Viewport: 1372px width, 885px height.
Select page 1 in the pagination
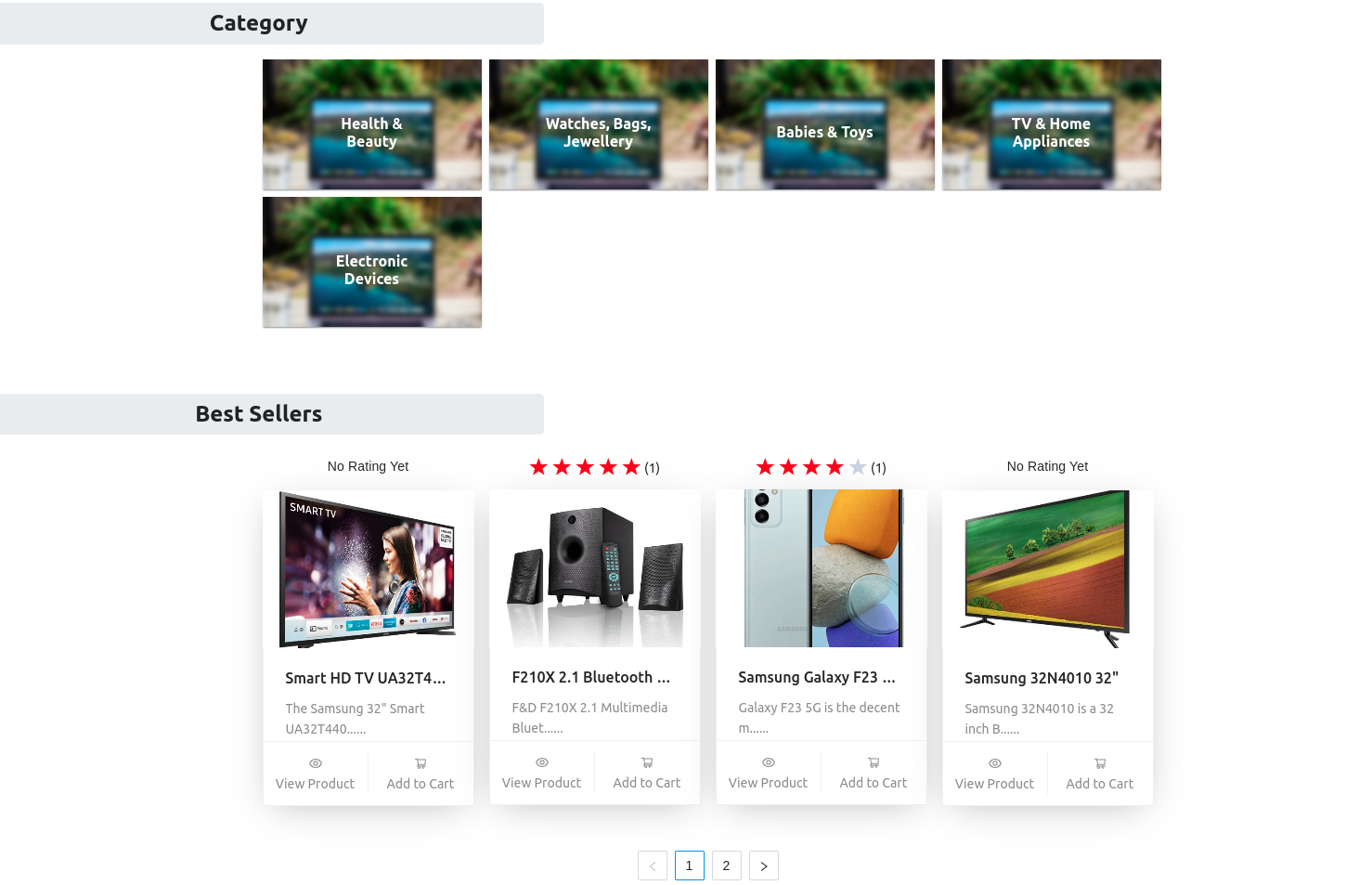pos(689,865)
